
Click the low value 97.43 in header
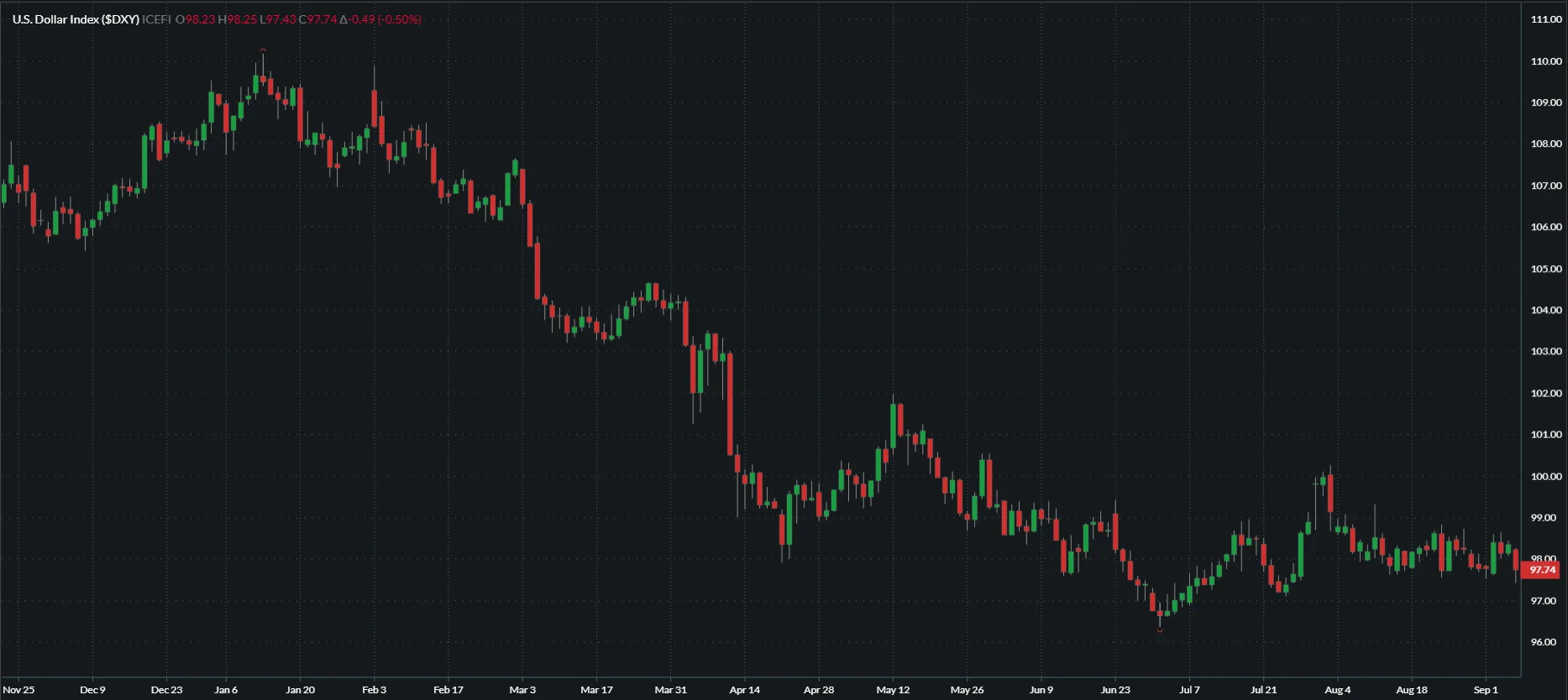281,19
